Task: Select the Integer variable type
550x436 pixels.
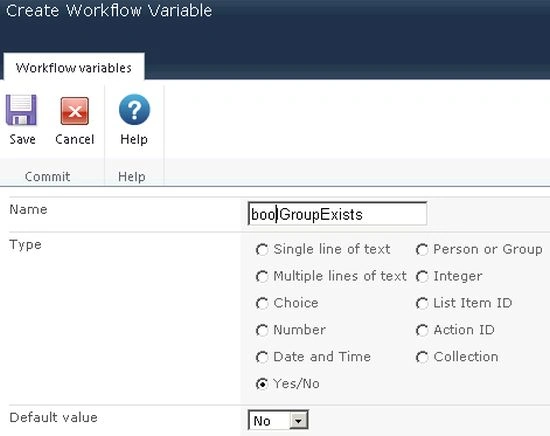Action: 422,276
